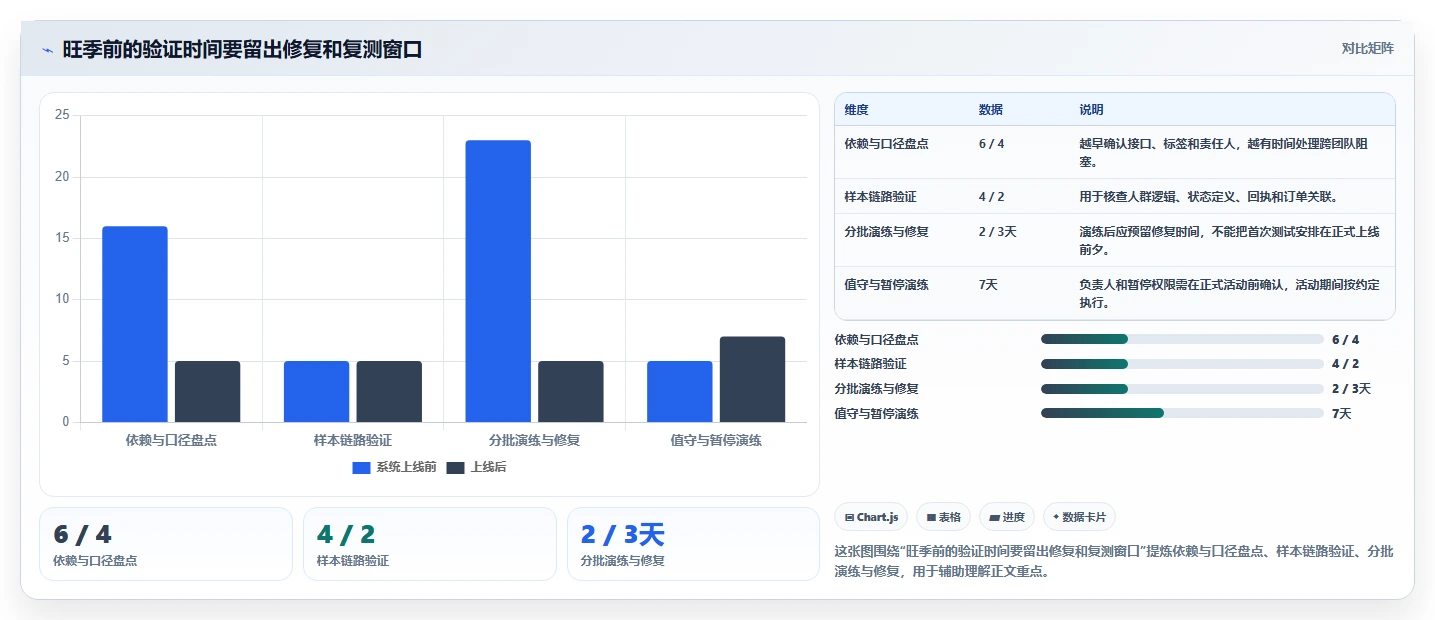Click the 7天 table cell

point(989,285)
